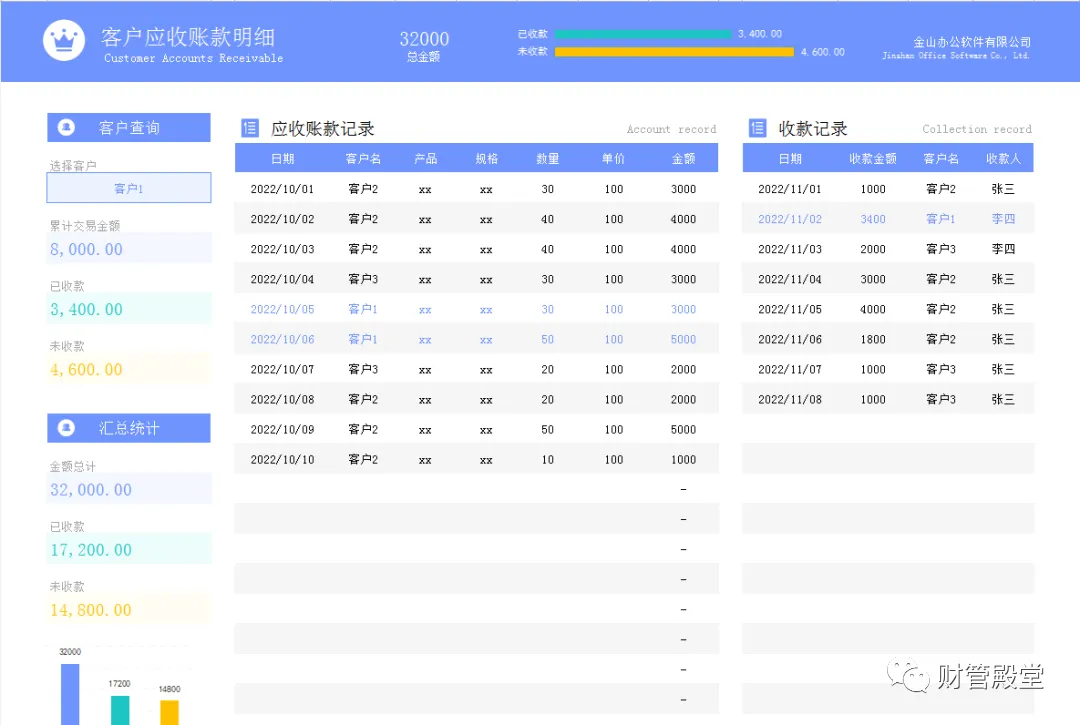Select account record date 2022/10/04
This screenshot has height=725, width=1080.
(282, 279)
